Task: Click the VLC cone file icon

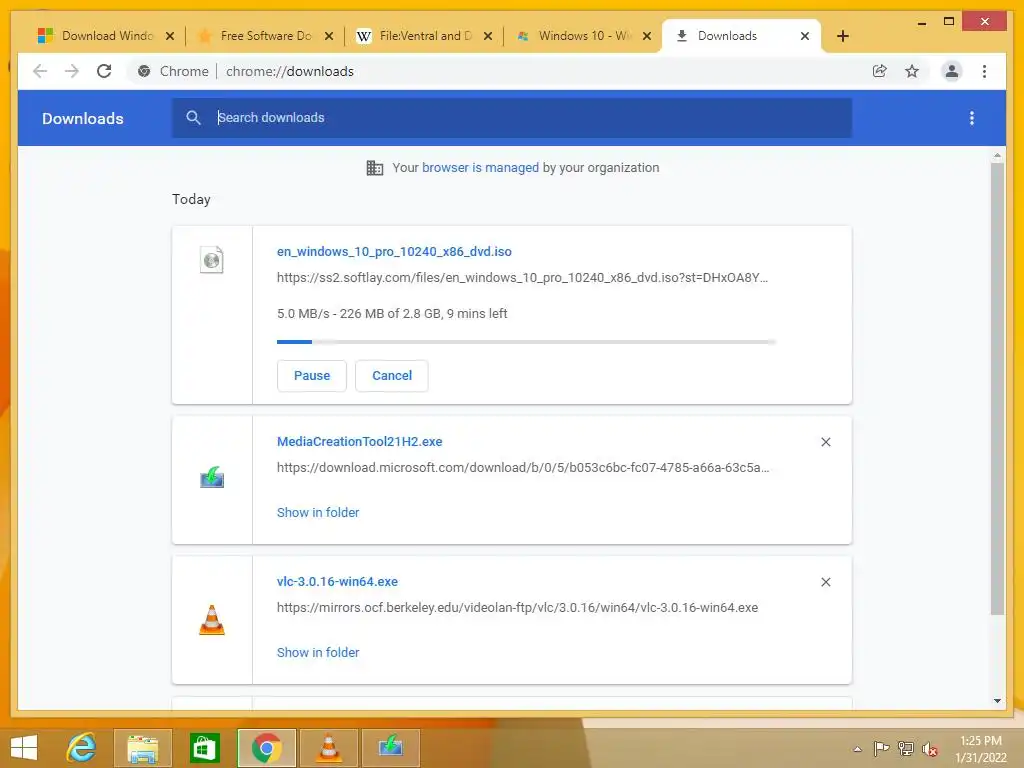Action: pyautogui.click(x=212, y=620)
